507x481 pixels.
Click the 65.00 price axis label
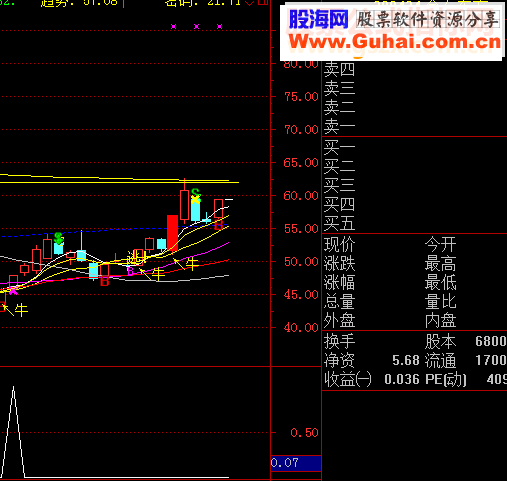301,163
